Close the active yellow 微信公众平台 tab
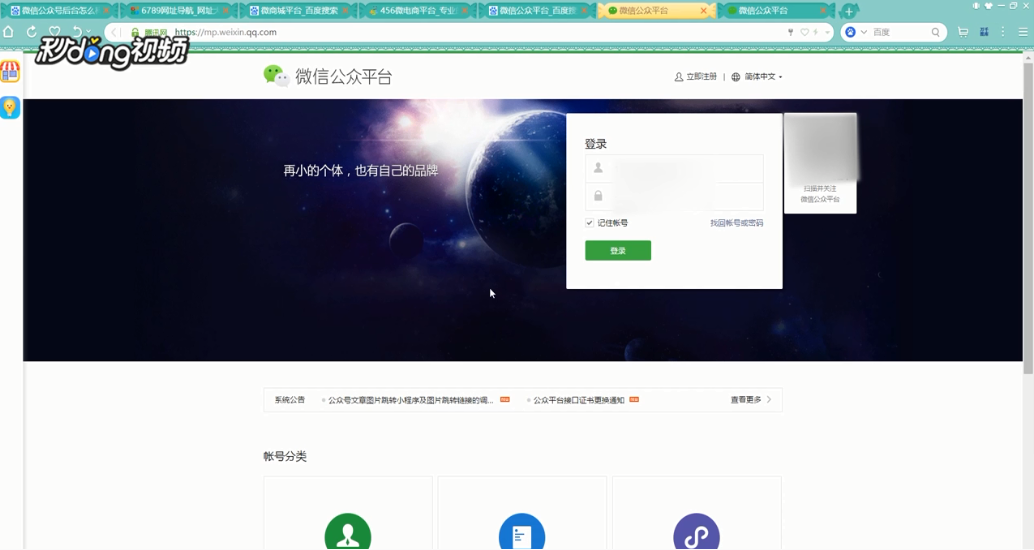The height and width of the screenshot is (550, 1034). click(x=703, y=11)
